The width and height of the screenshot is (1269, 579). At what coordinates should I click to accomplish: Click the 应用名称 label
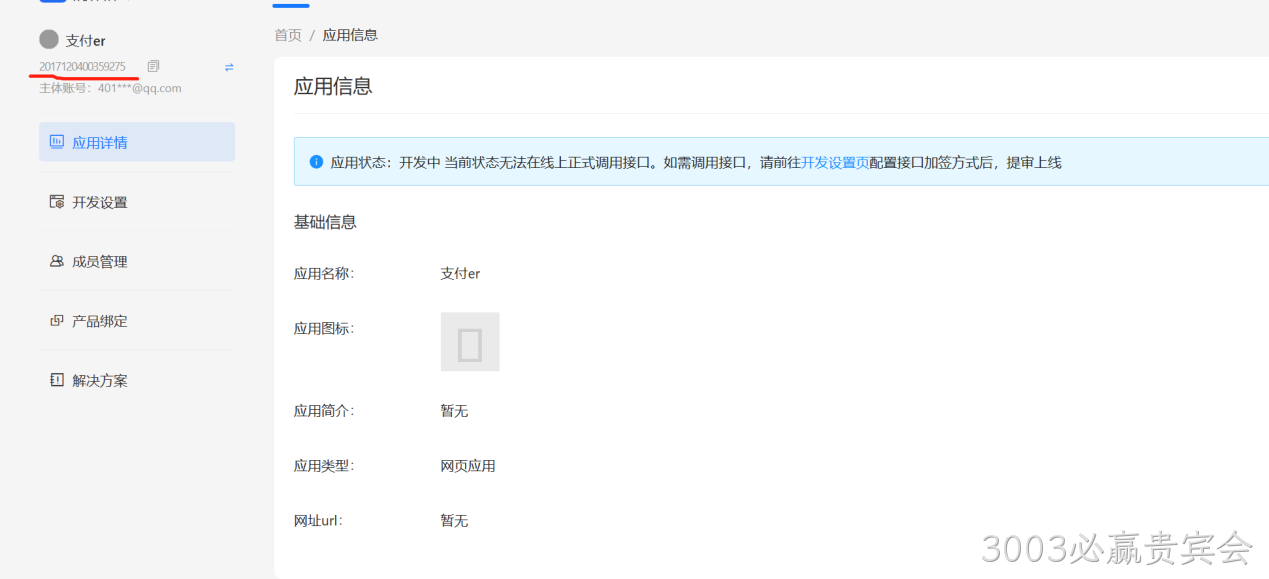[x=324, y=273]
